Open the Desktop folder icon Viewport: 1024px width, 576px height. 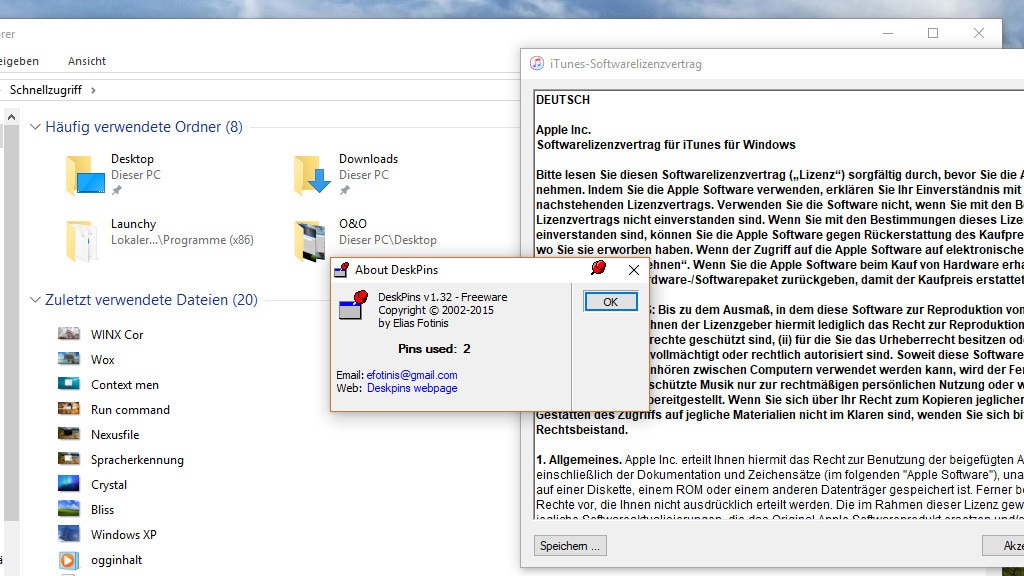point(85,175)
